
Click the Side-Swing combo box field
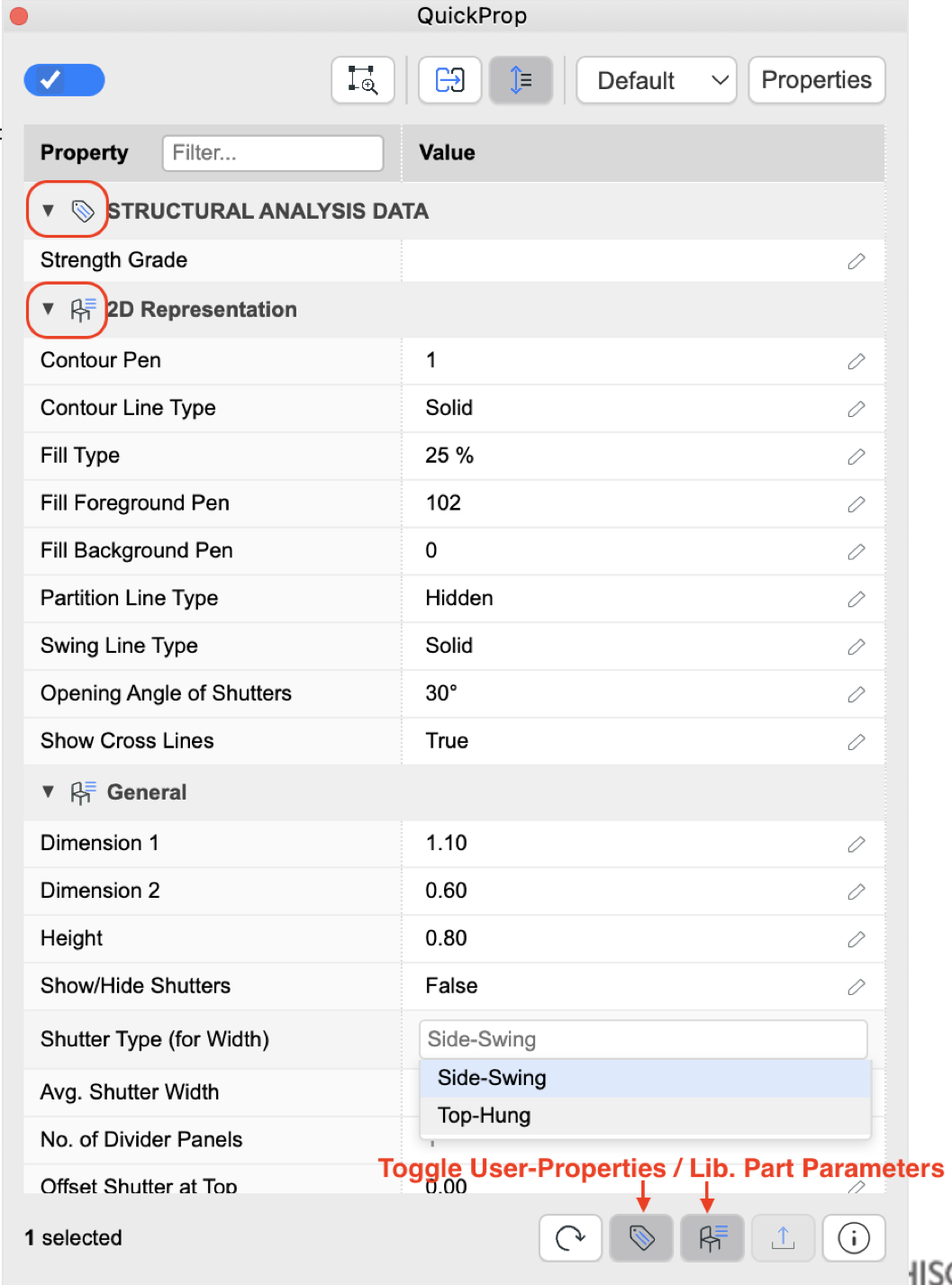643,1039
